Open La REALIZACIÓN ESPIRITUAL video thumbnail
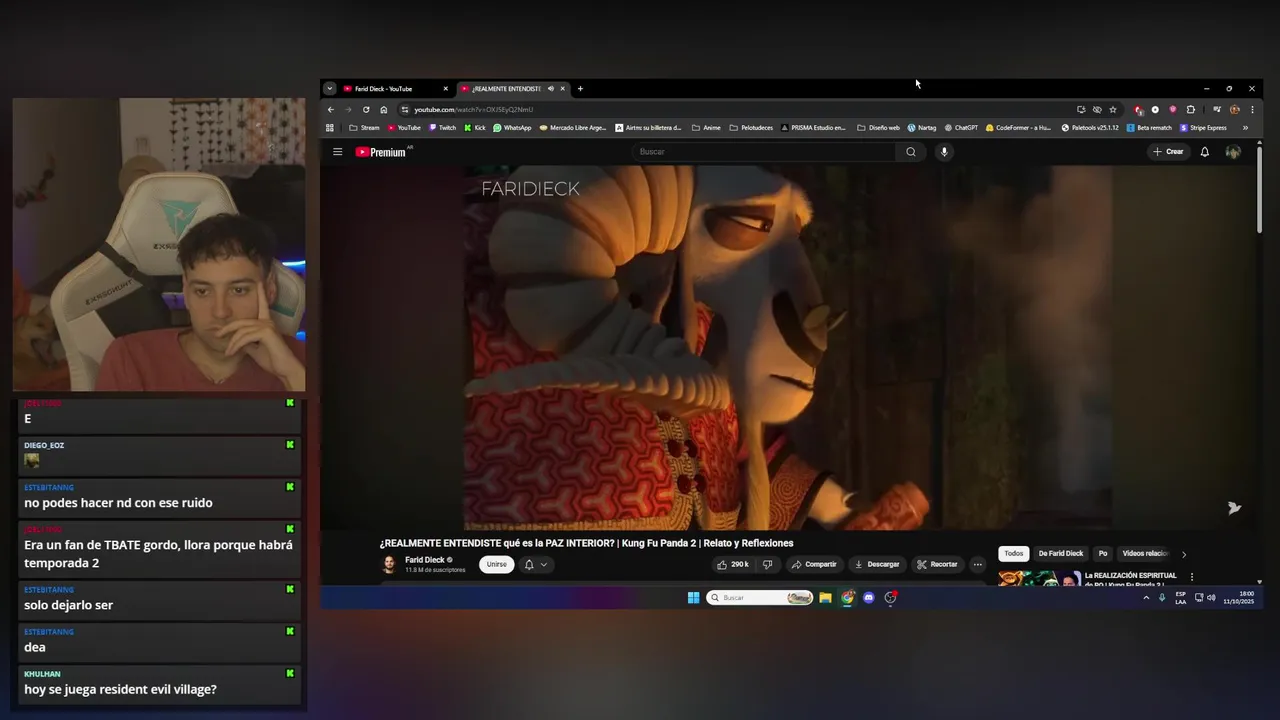1280x720 pixels. pos(1039,578)
